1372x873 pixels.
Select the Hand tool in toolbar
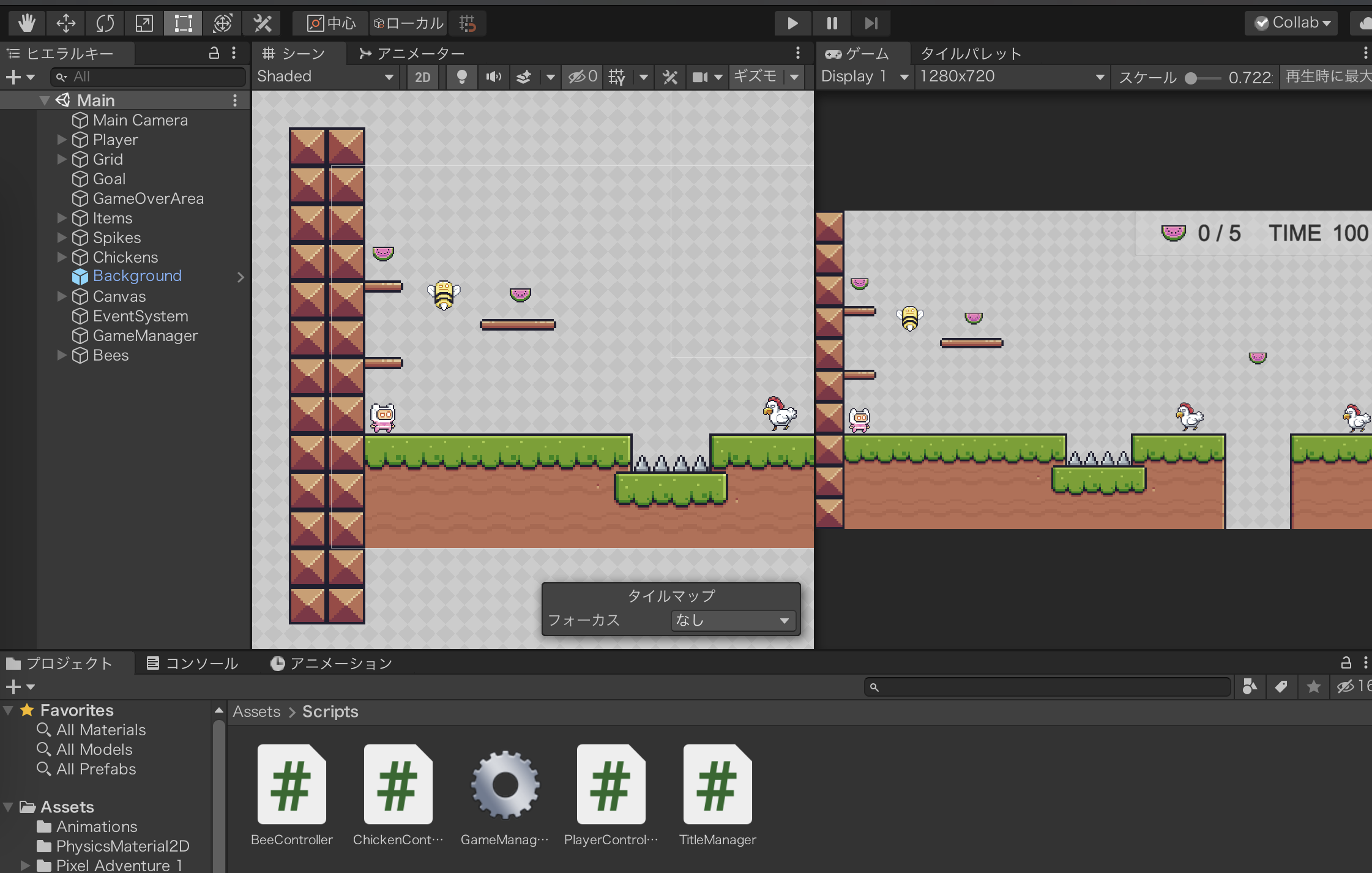click(26, 23)
